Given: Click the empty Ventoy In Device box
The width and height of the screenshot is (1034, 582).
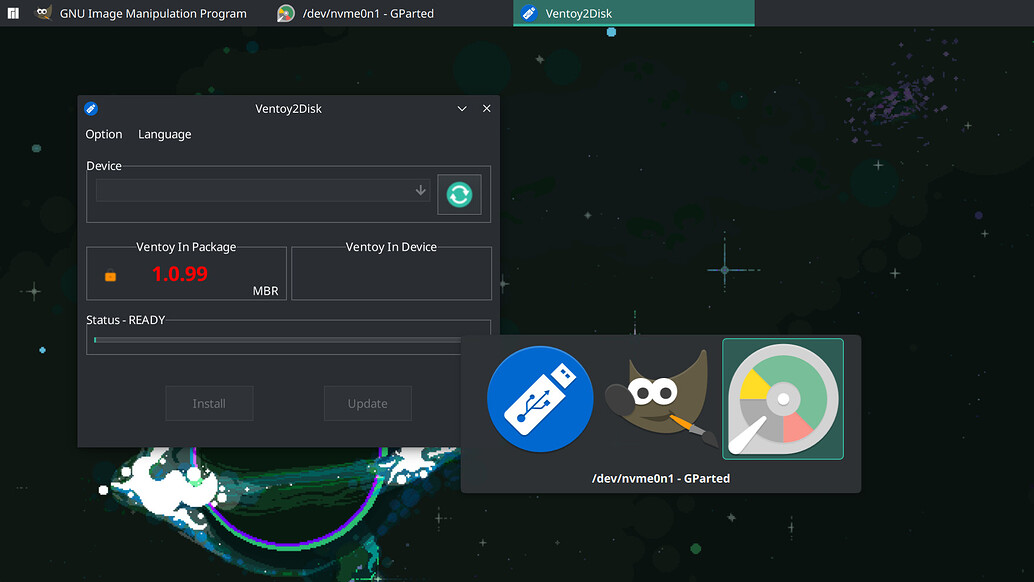Looking at the screenshot, I should click(x=391, y=277).
